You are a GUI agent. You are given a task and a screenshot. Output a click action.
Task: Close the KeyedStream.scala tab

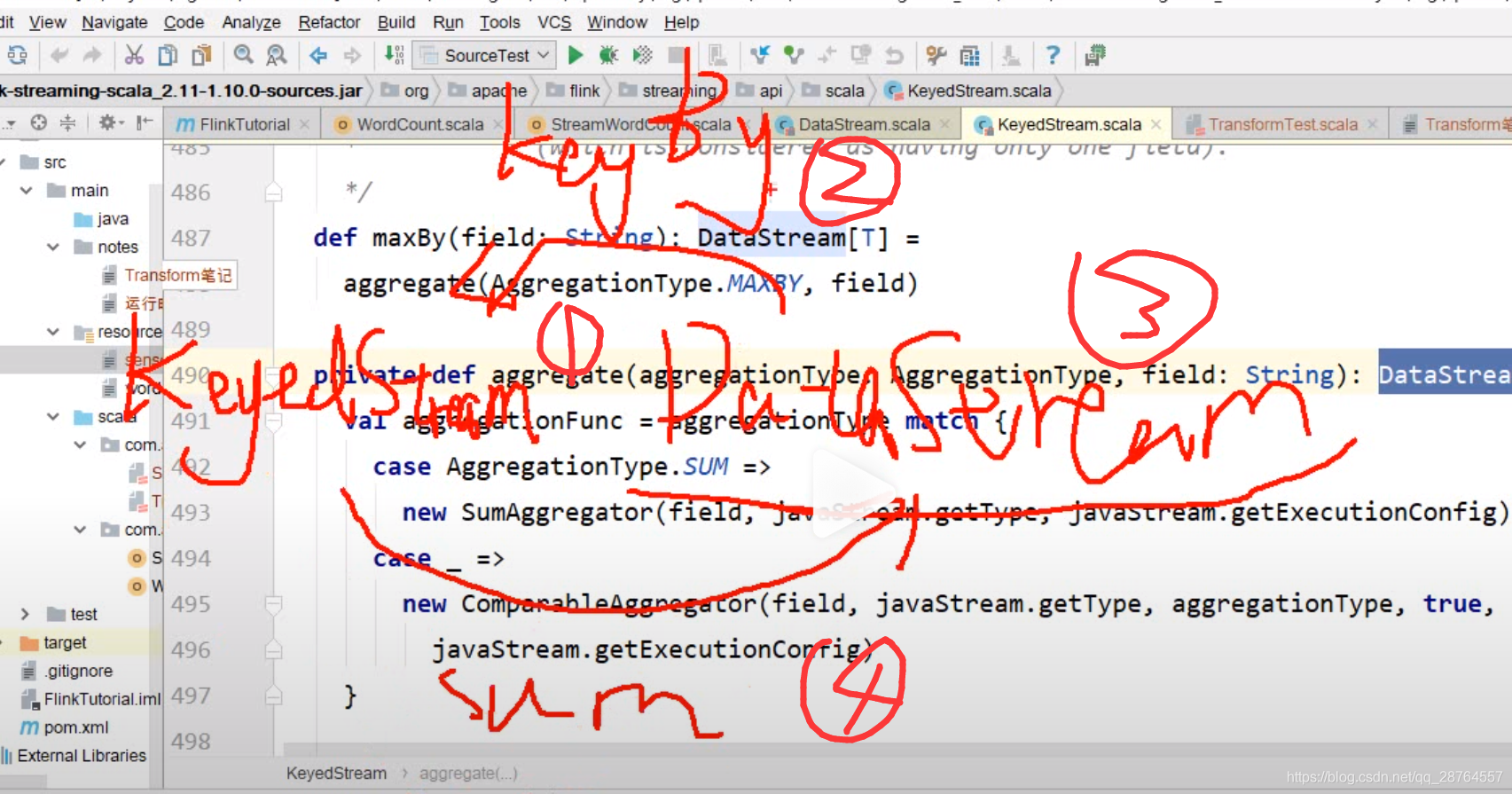pos(1156,124)
